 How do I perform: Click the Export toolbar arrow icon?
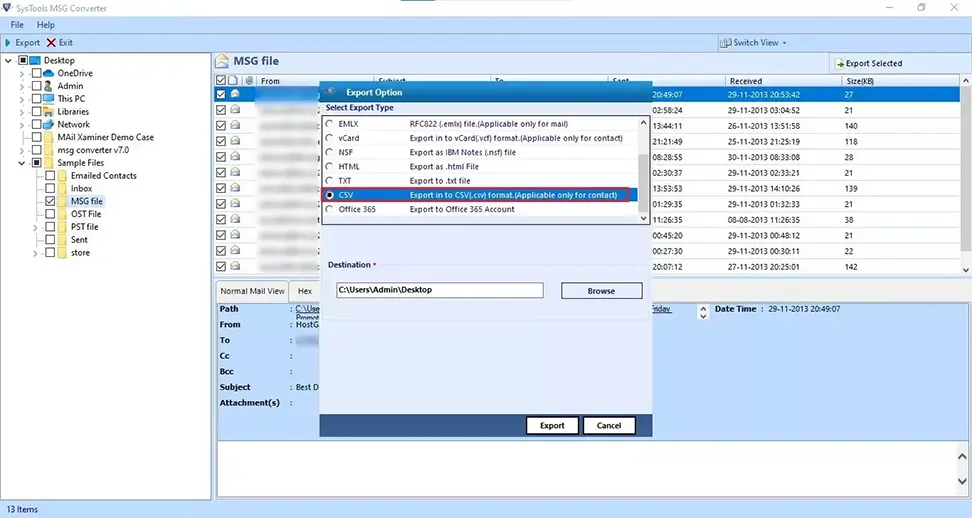(x=8, y=43)
